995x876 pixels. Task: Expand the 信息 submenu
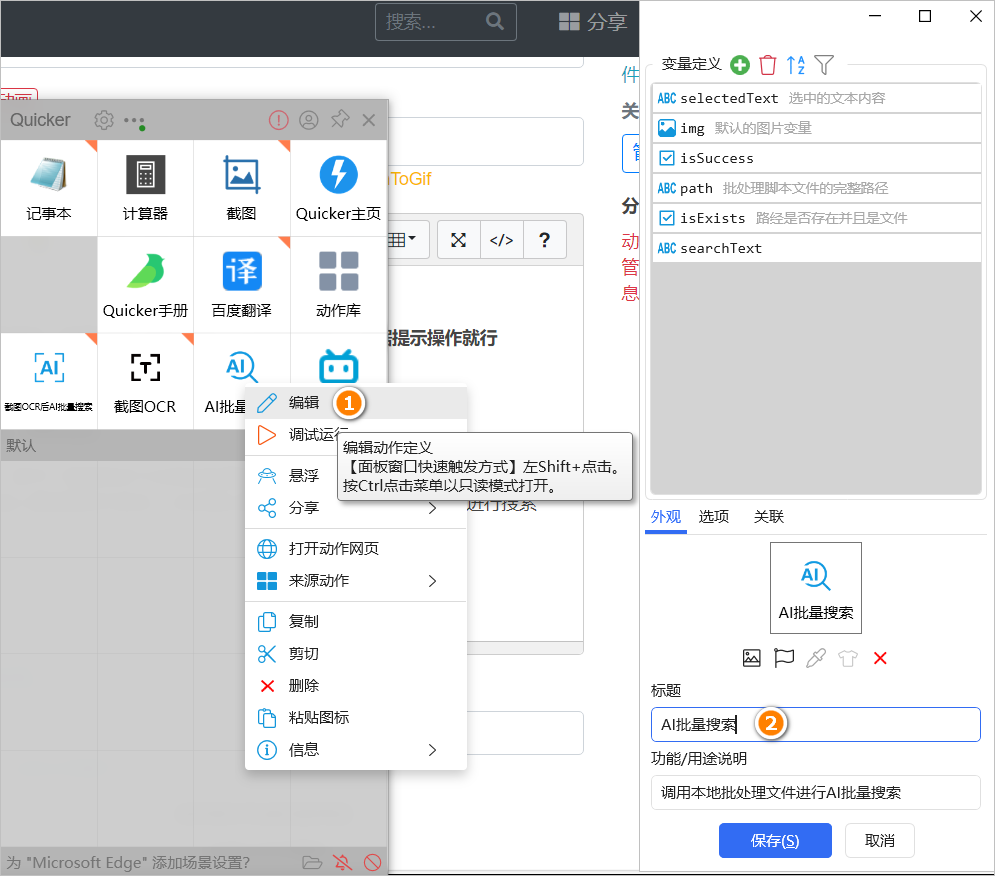tap(356, 750)
